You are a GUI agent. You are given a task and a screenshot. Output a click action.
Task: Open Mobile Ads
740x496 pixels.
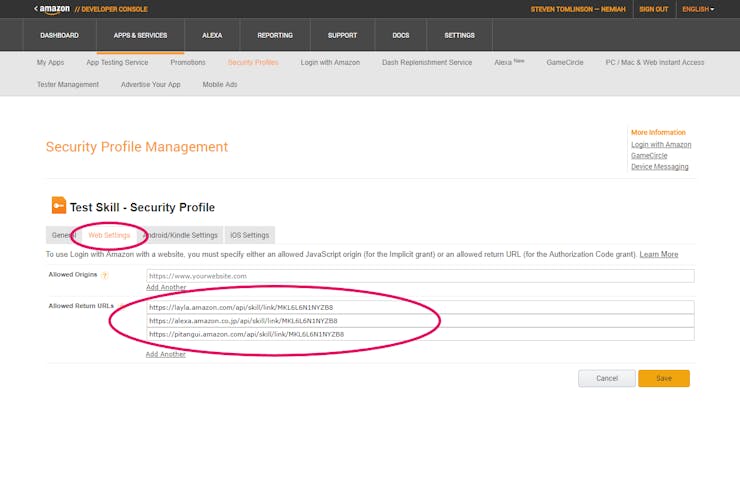point(219,84)
